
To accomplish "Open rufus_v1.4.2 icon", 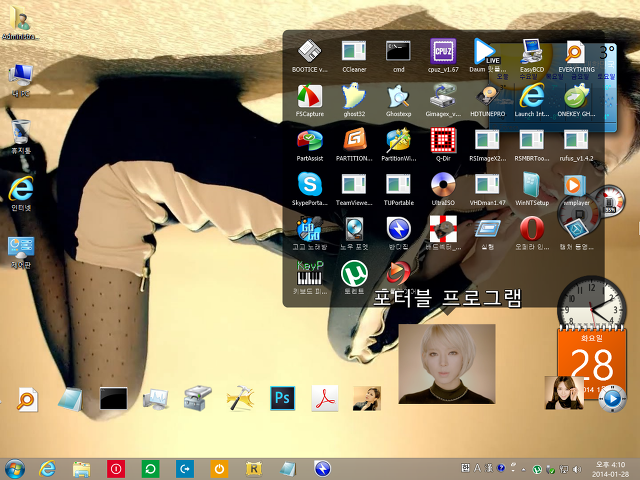I will [576, 141].
